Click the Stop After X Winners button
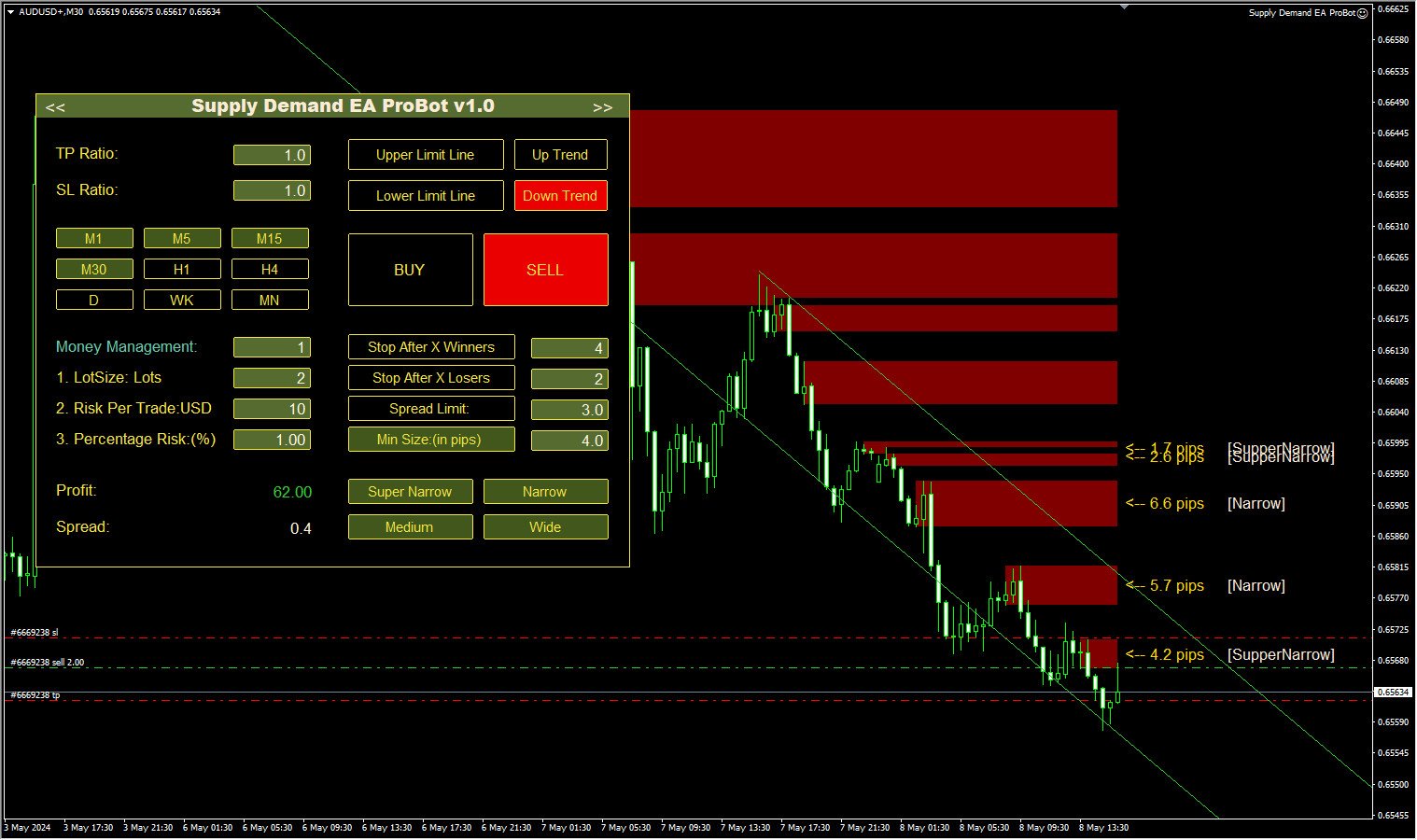The image size is (1417, 840). click(x=431, y=347)
